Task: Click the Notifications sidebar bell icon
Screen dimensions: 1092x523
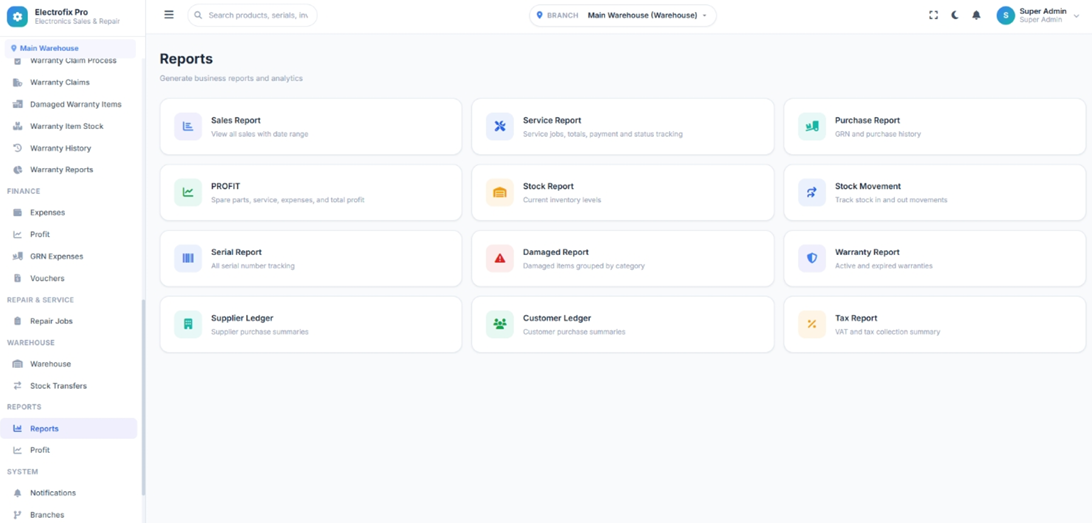Action: coord(17,493)
